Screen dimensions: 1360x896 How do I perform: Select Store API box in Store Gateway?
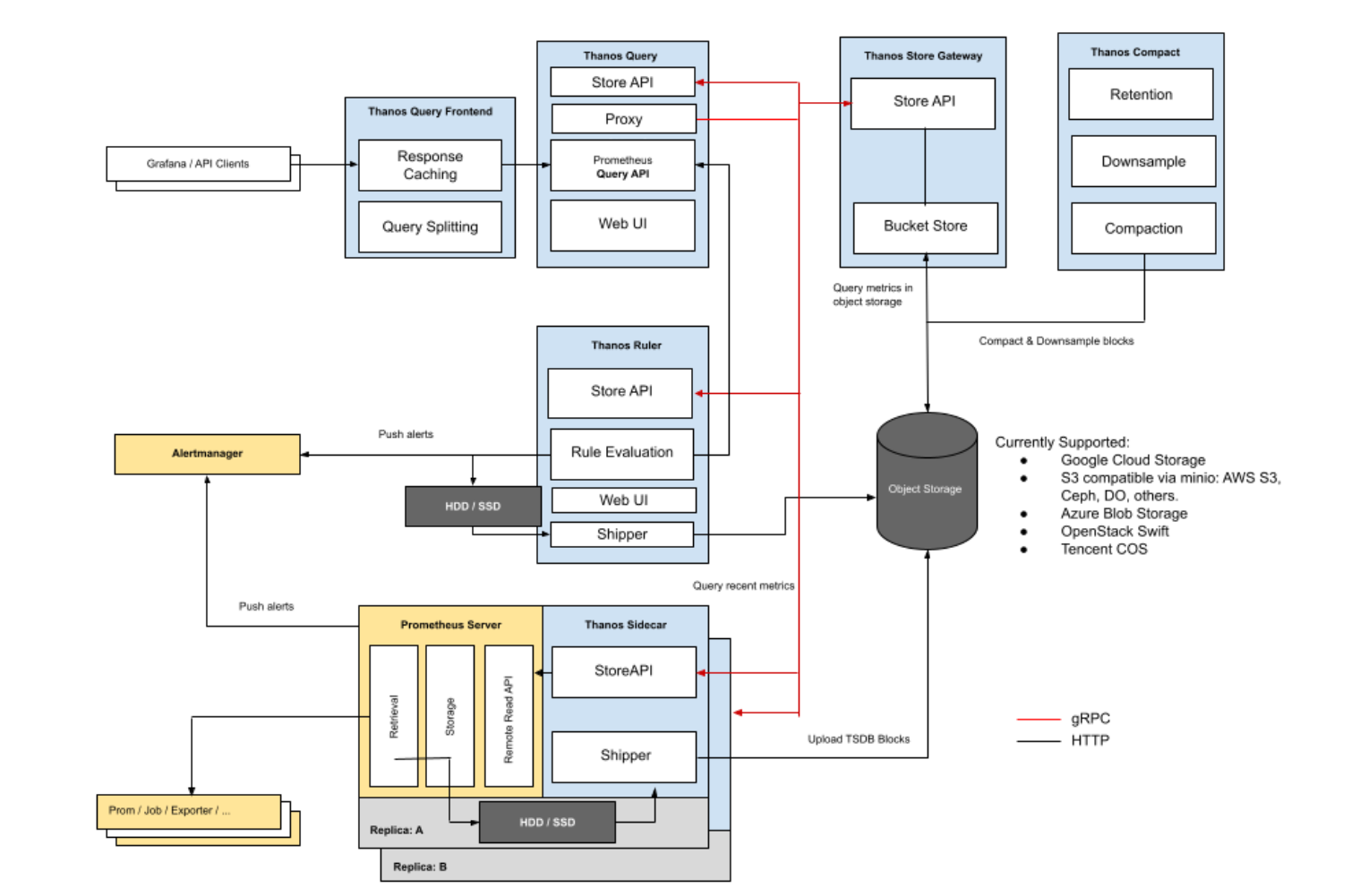point(923,103)
